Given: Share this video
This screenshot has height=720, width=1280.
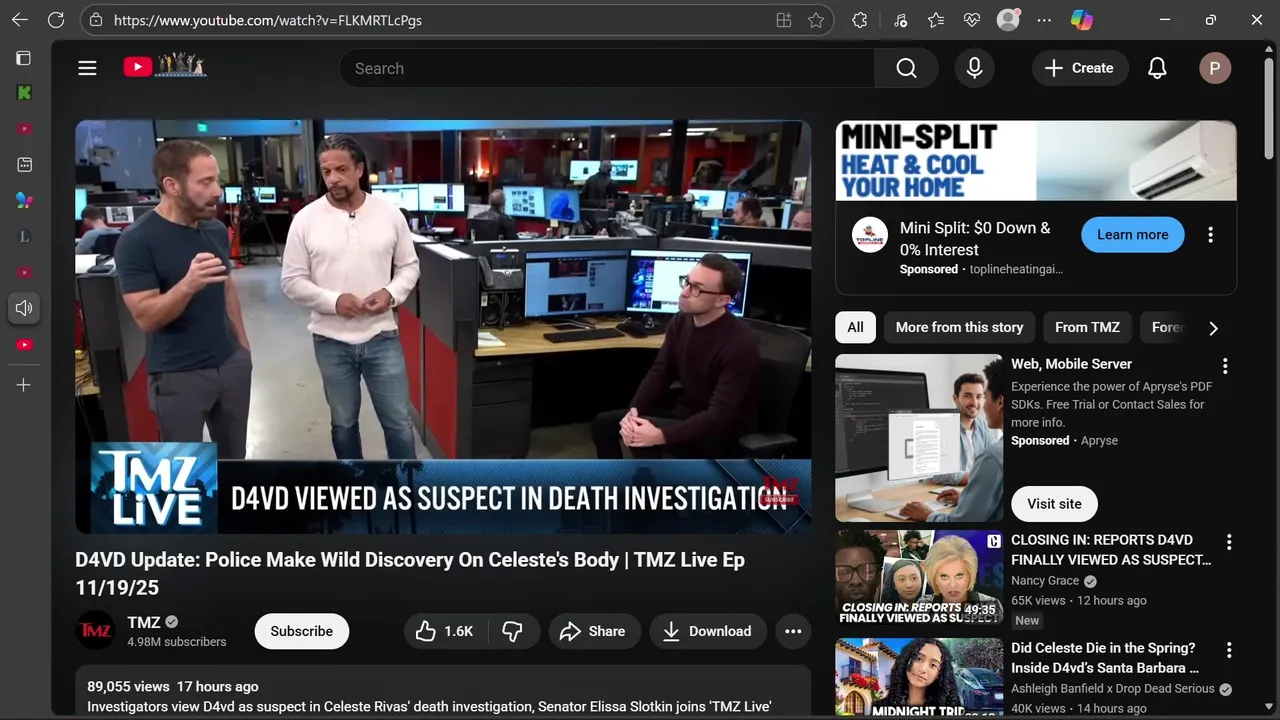Looking at the screenshot, I should [593, 631].
